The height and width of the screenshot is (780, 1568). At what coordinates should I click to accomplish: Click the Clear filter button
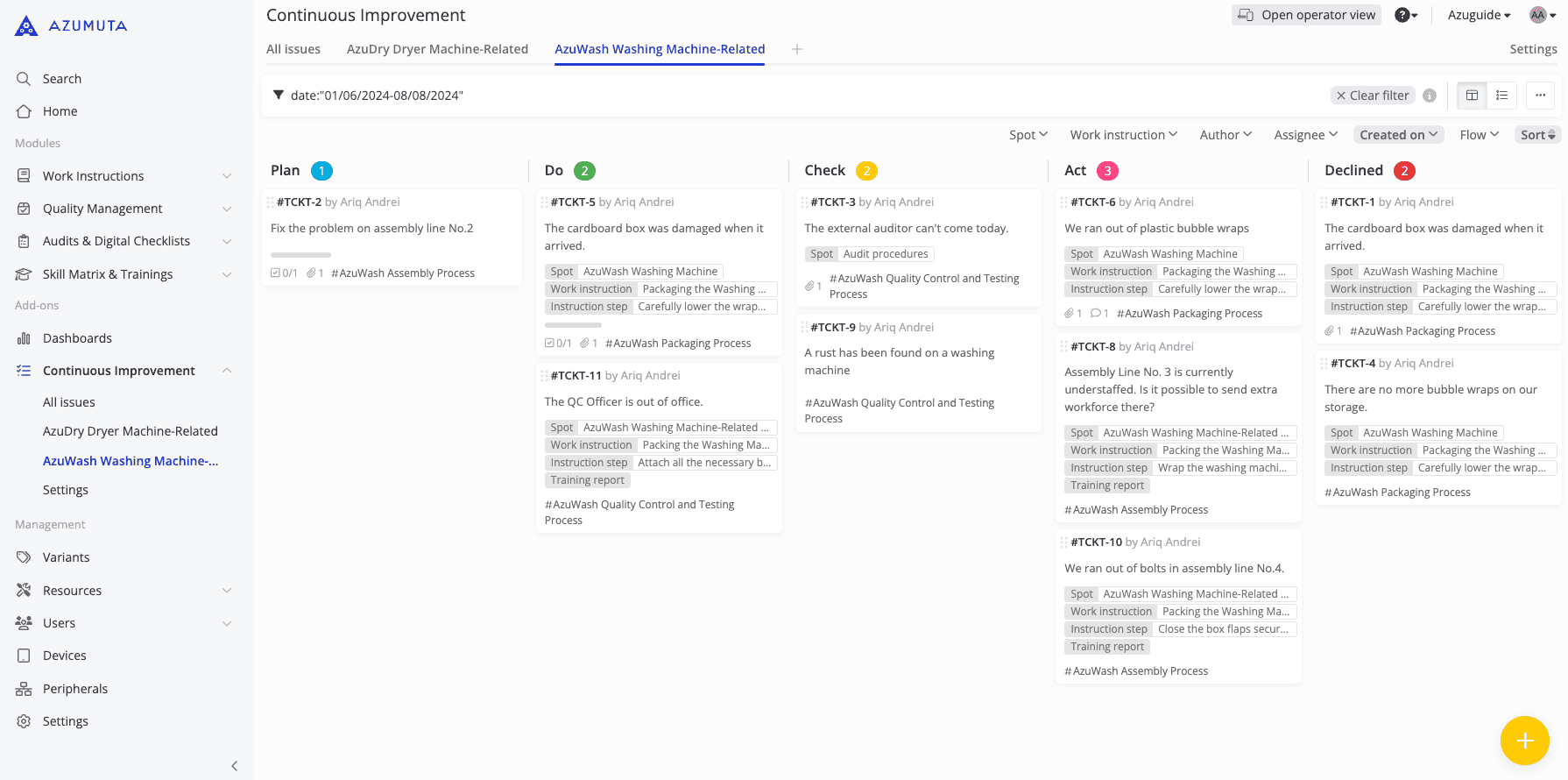[x=1372, y=96]
